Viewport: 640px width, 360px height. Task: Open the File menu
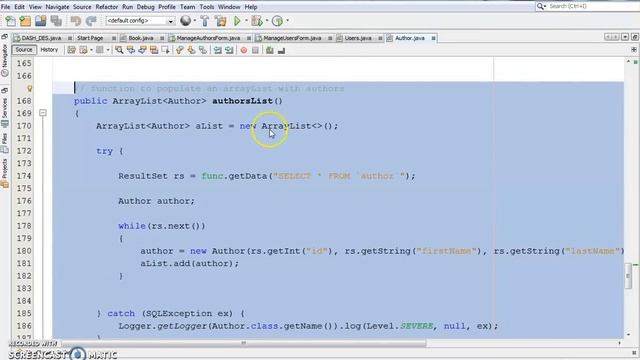(5, 7)
